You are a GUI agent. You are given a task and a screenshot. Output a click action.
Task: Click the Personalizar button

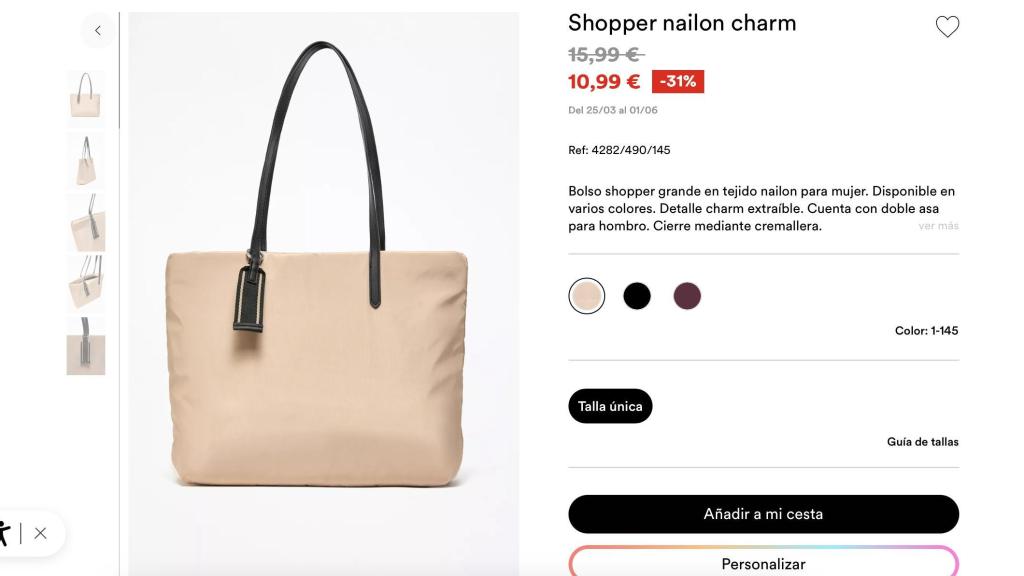pos(763,563)
